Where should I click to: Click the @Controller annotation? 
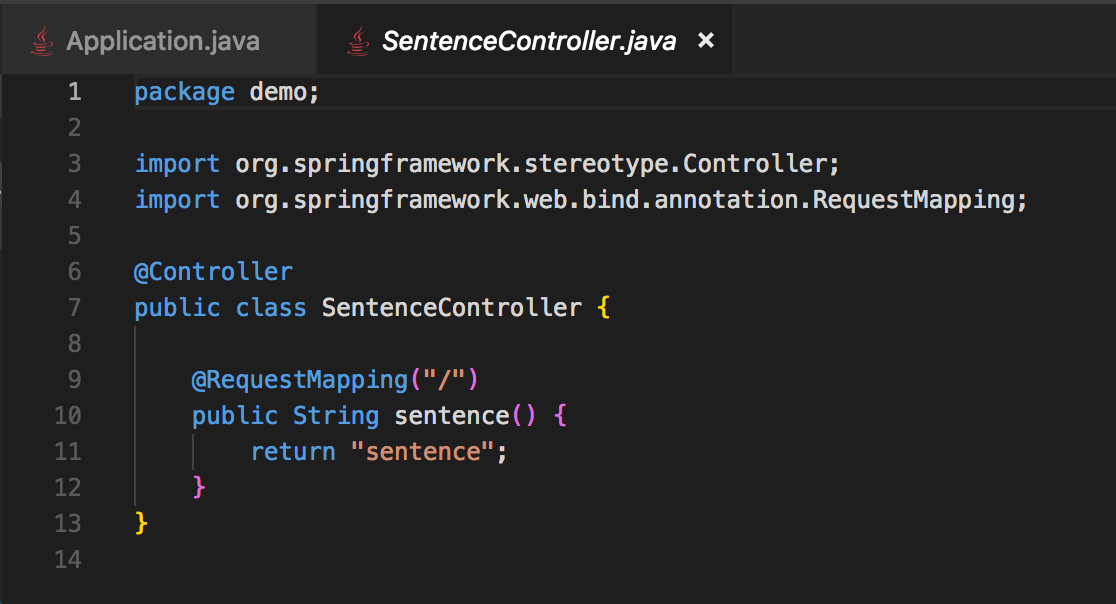(213, 271)
